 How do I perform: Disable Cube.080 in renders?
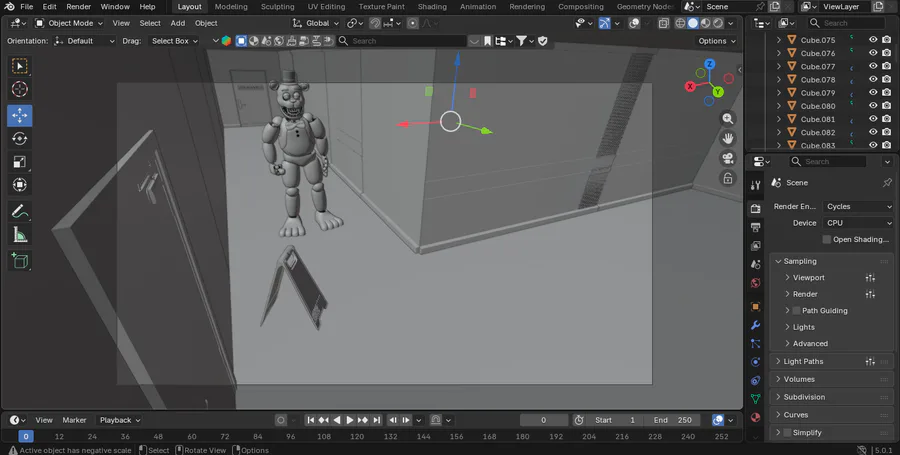point(887,106)
